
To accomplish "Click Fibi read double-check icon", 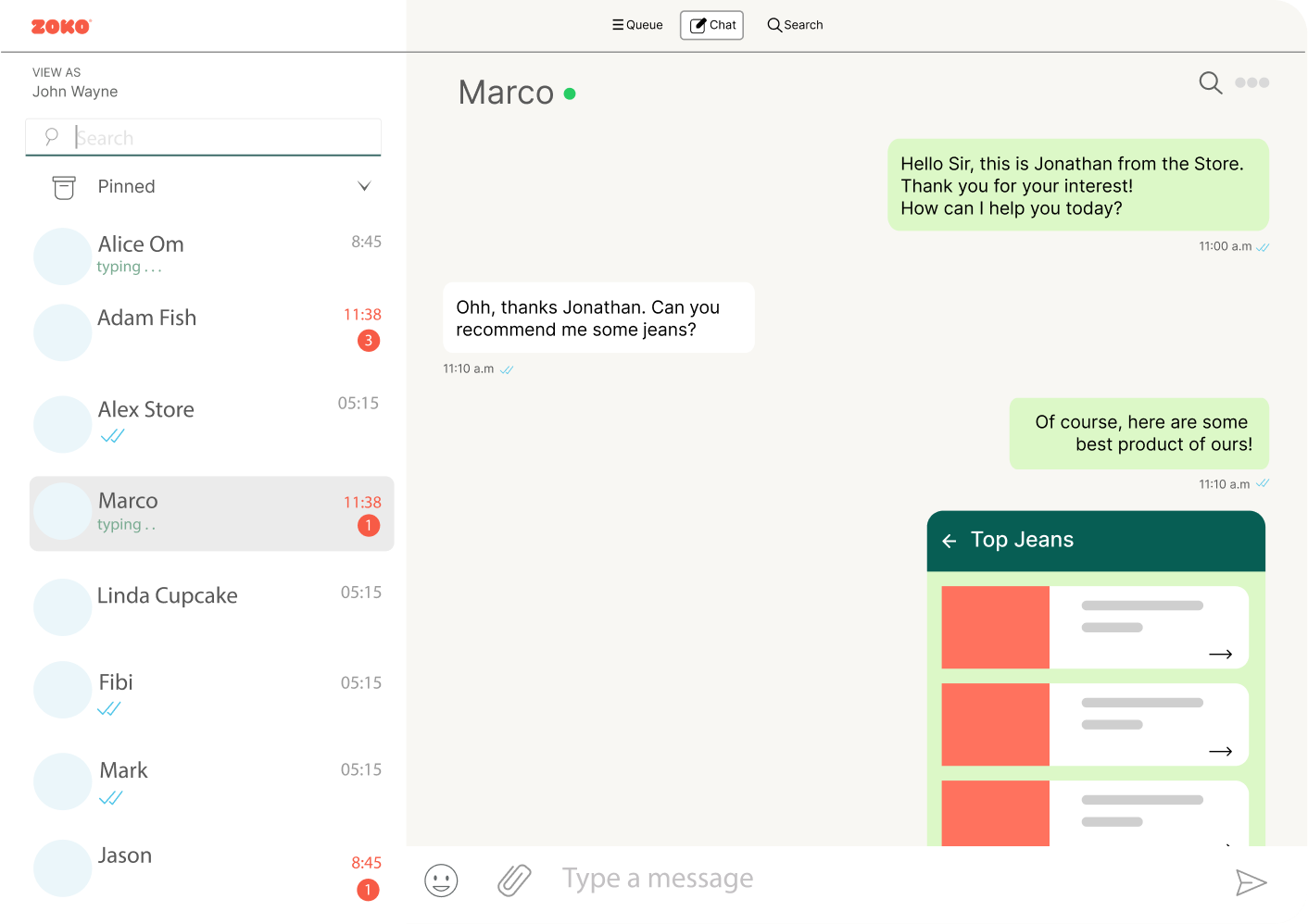I will (x=109, y=709).
